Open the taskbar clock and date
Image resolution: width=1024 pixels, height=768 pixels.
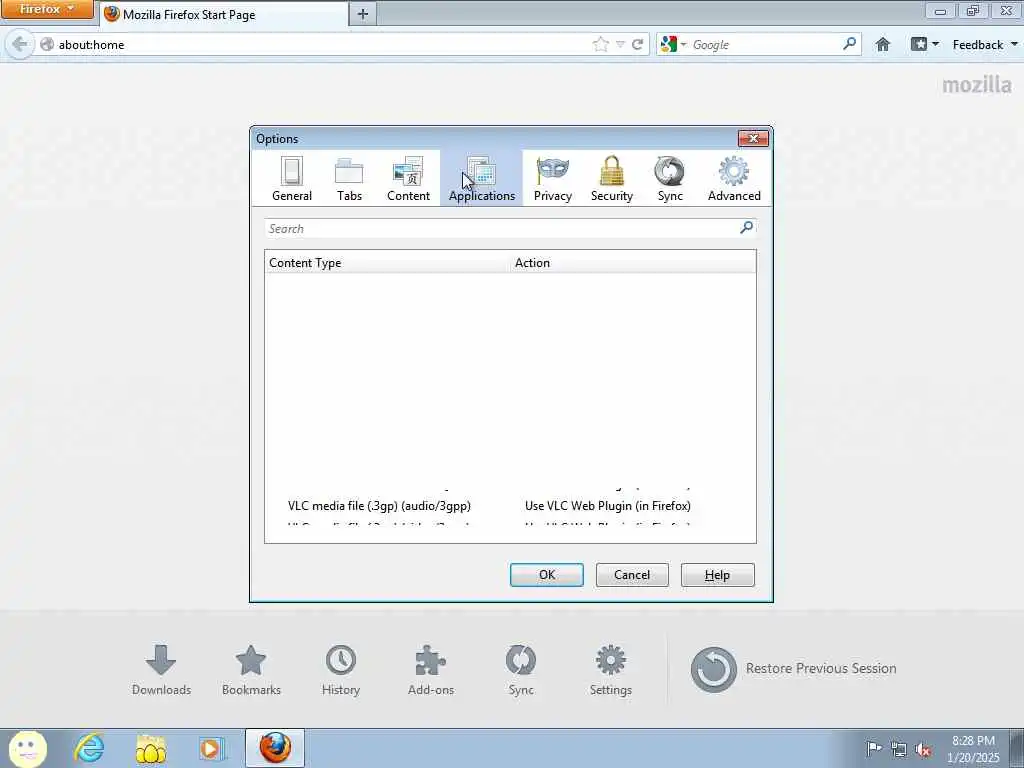pyautogui.click(x=973, y=749)
